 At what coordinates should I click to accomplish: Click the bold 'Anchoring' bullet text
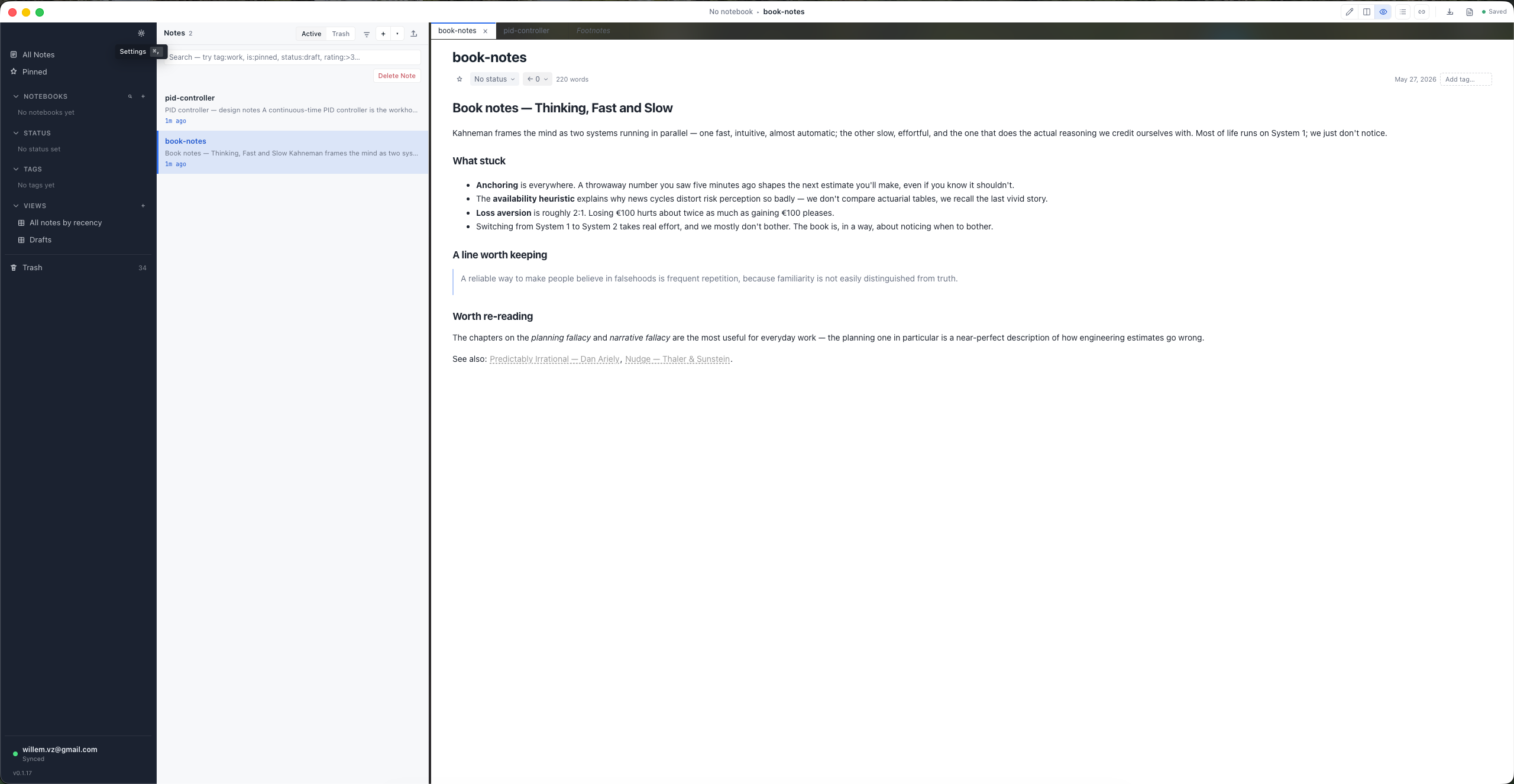[497, 185]
